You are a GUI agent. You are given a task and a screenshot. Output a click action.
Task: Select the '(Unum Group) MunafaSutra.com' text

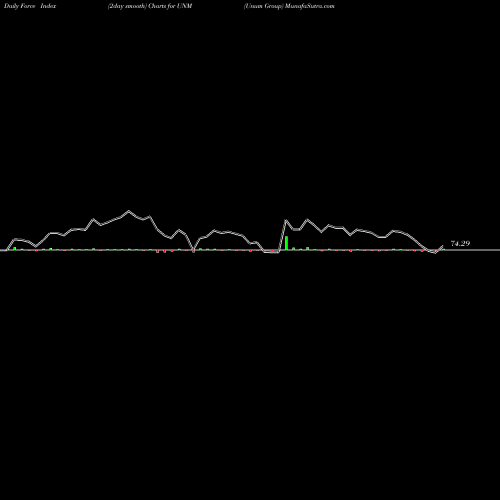coord(289,6)
